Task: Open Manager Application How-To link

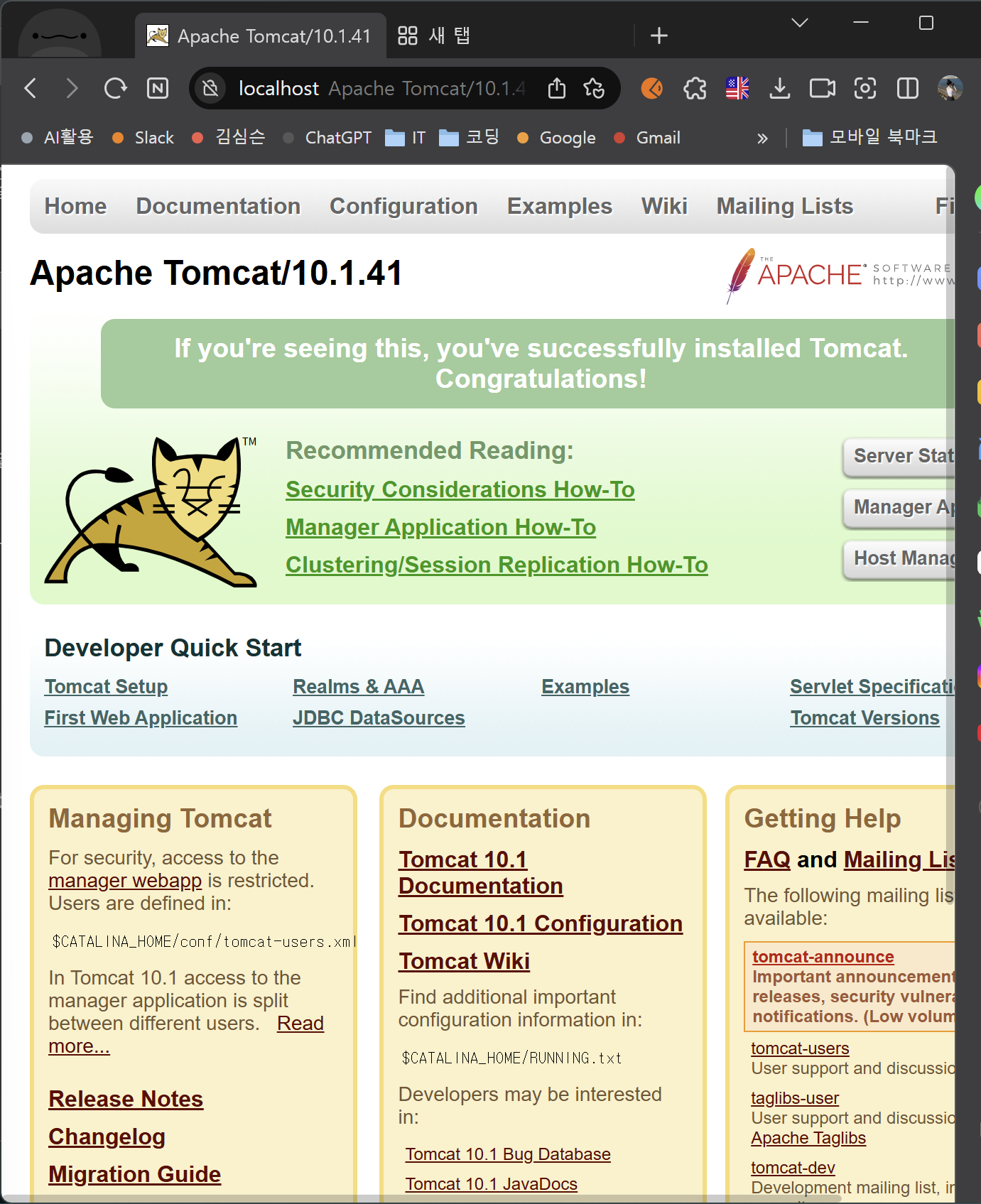Action: click(440, 527)
